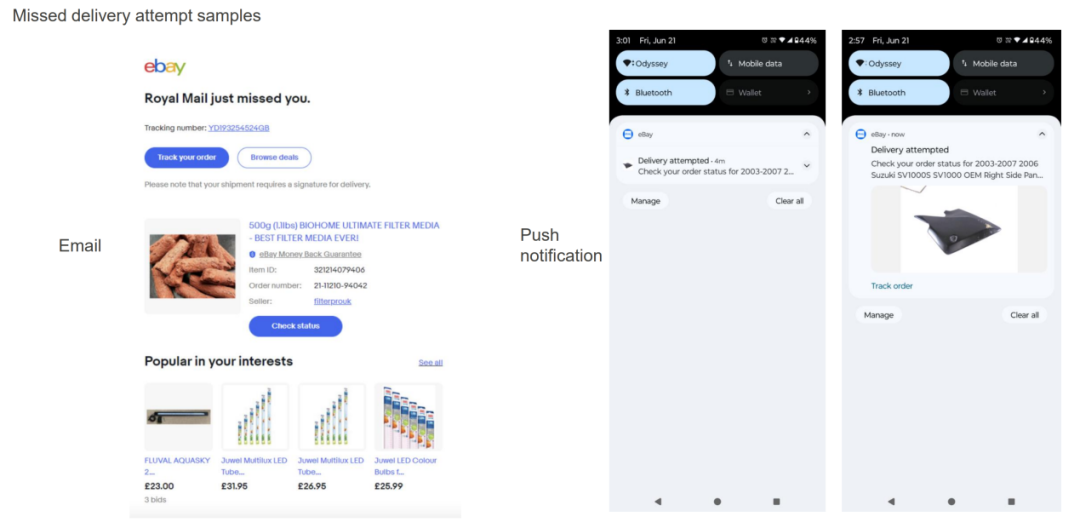Screen dimensions: 1080x528
Task: Click the Track your order button
Action: (x=187, y=157)
